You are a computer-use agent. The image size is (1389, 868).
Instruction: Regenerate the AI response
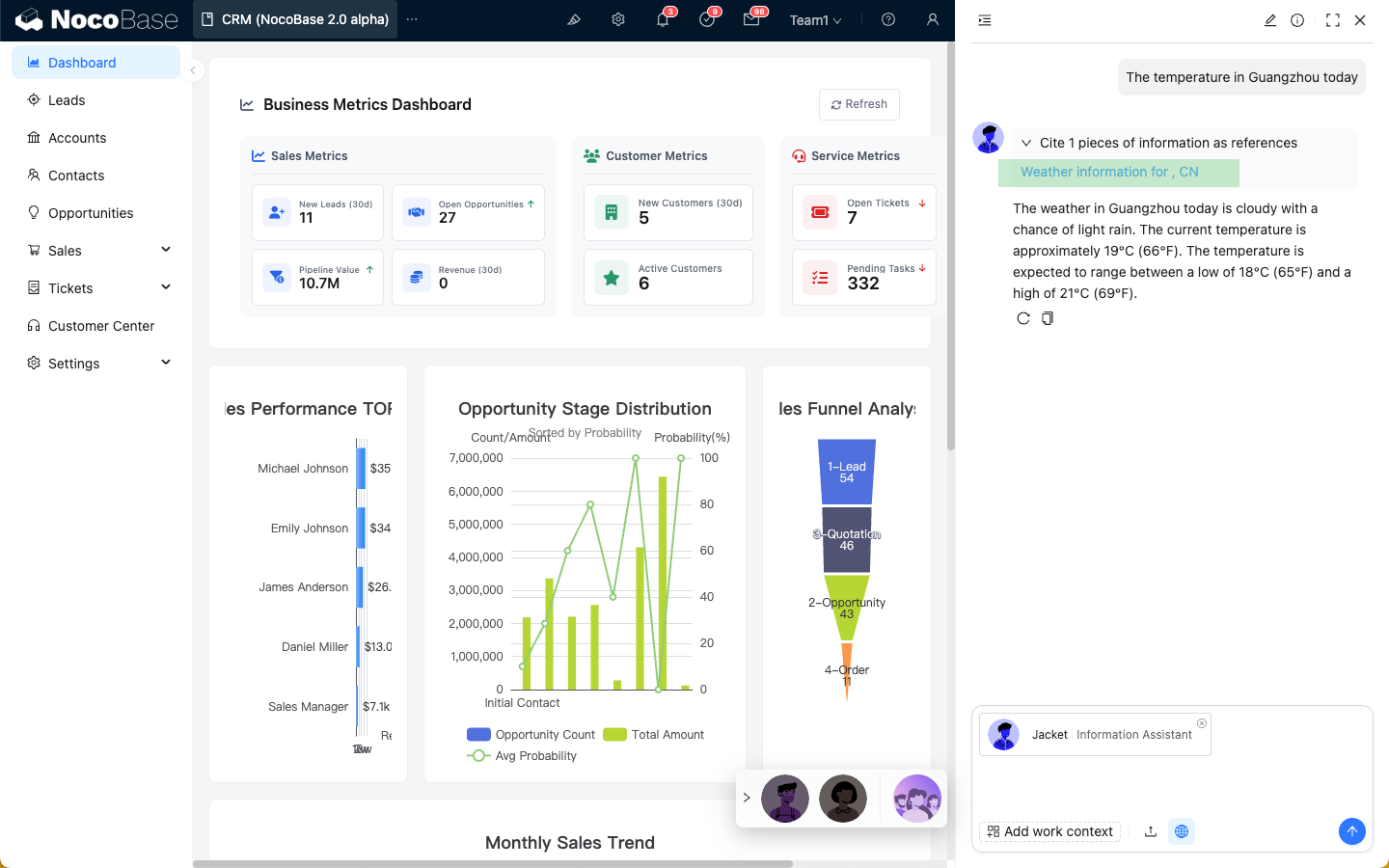pyautogui.click(x=1023, y=318)
